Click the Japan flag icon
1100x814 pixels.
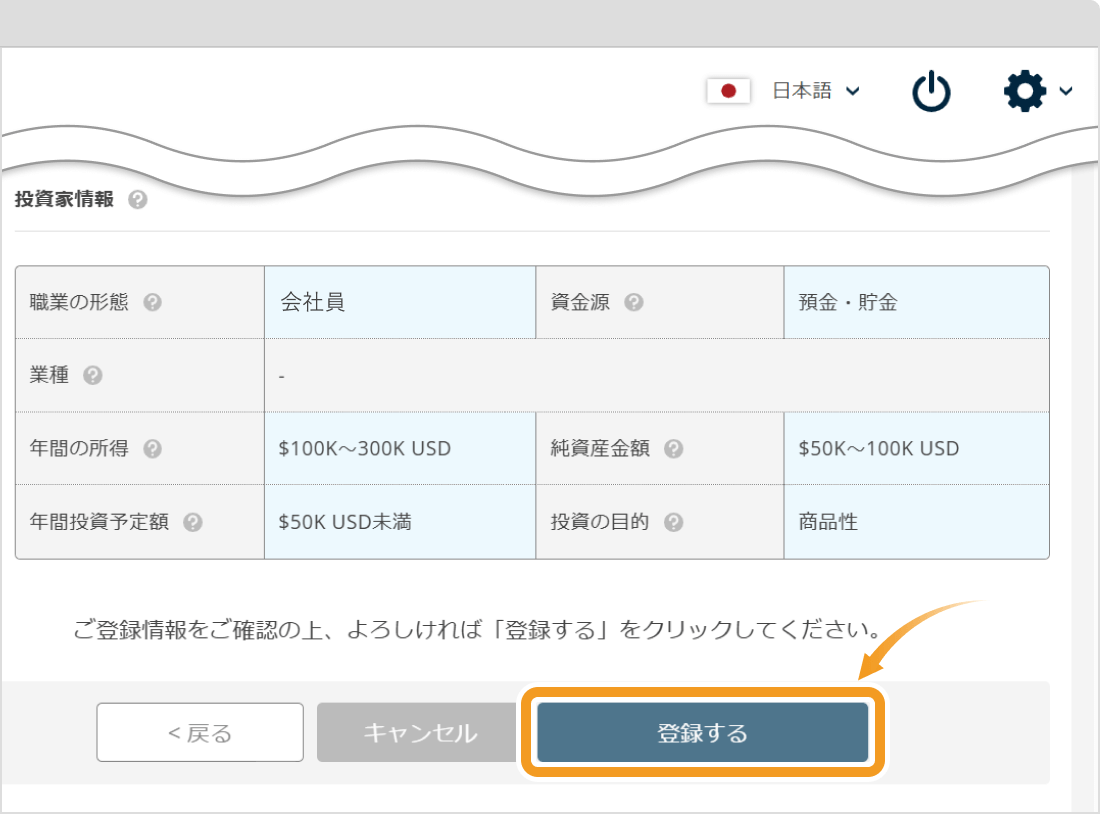[728, 91]
